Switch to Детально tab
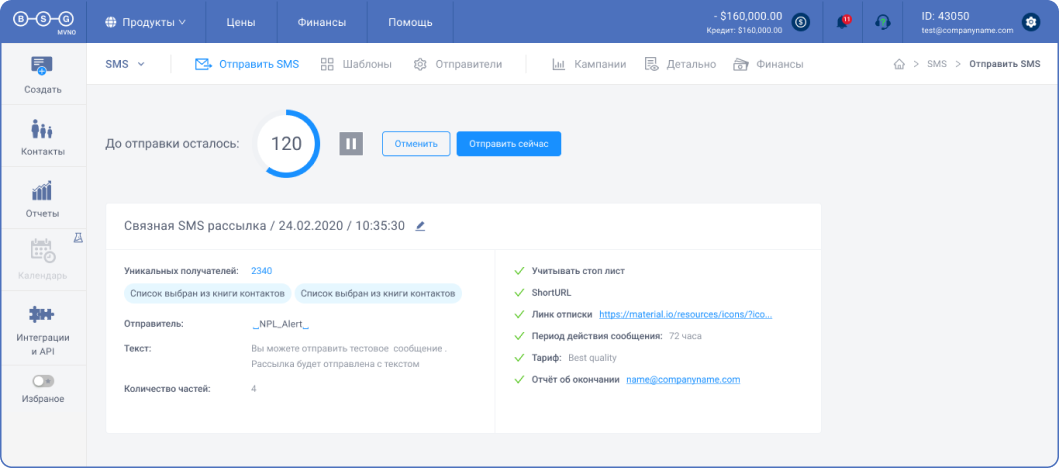 click(680, 64)
